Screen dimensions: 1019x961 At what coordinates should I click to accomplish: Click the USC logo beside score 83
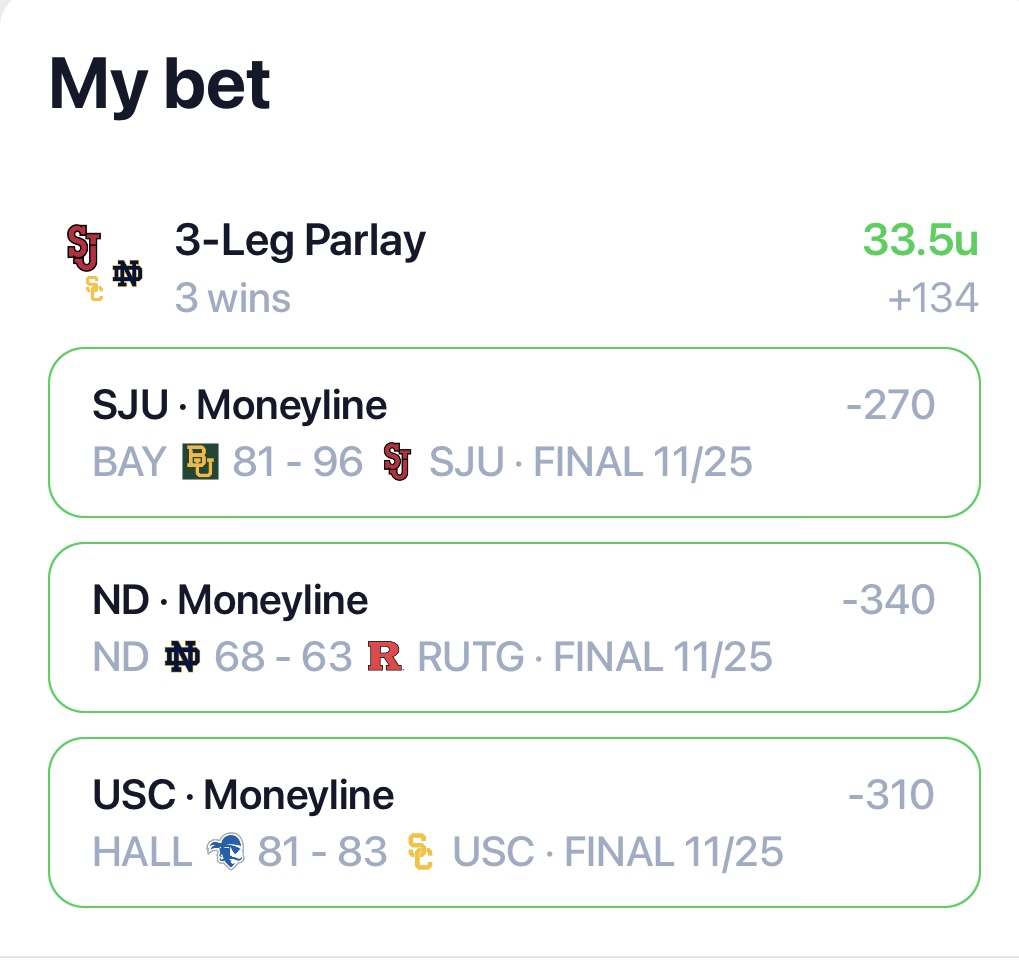(x=421, y=852)
